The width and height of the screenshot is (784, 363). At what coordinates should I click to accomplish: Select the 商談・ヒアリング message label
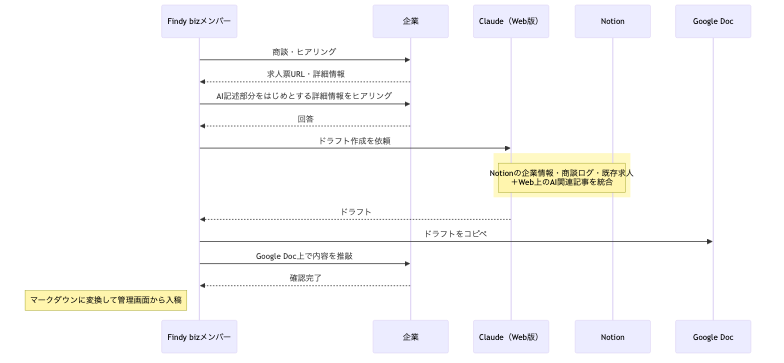point(304,52)
